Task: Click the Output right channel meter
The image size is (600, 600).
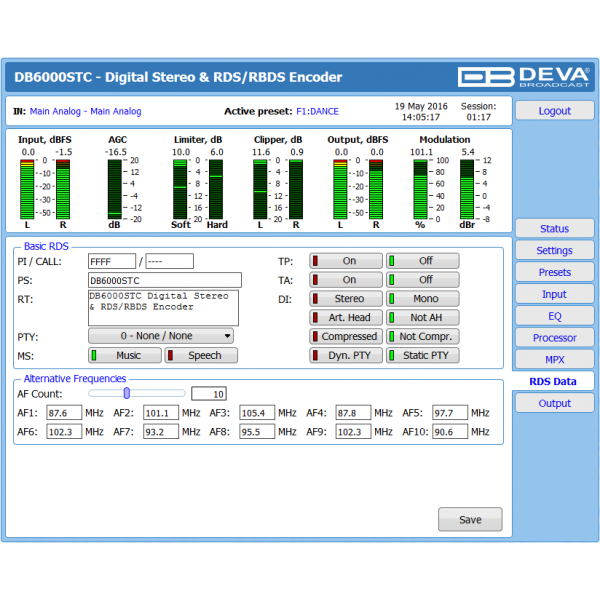Action: [x=376, y=189]
